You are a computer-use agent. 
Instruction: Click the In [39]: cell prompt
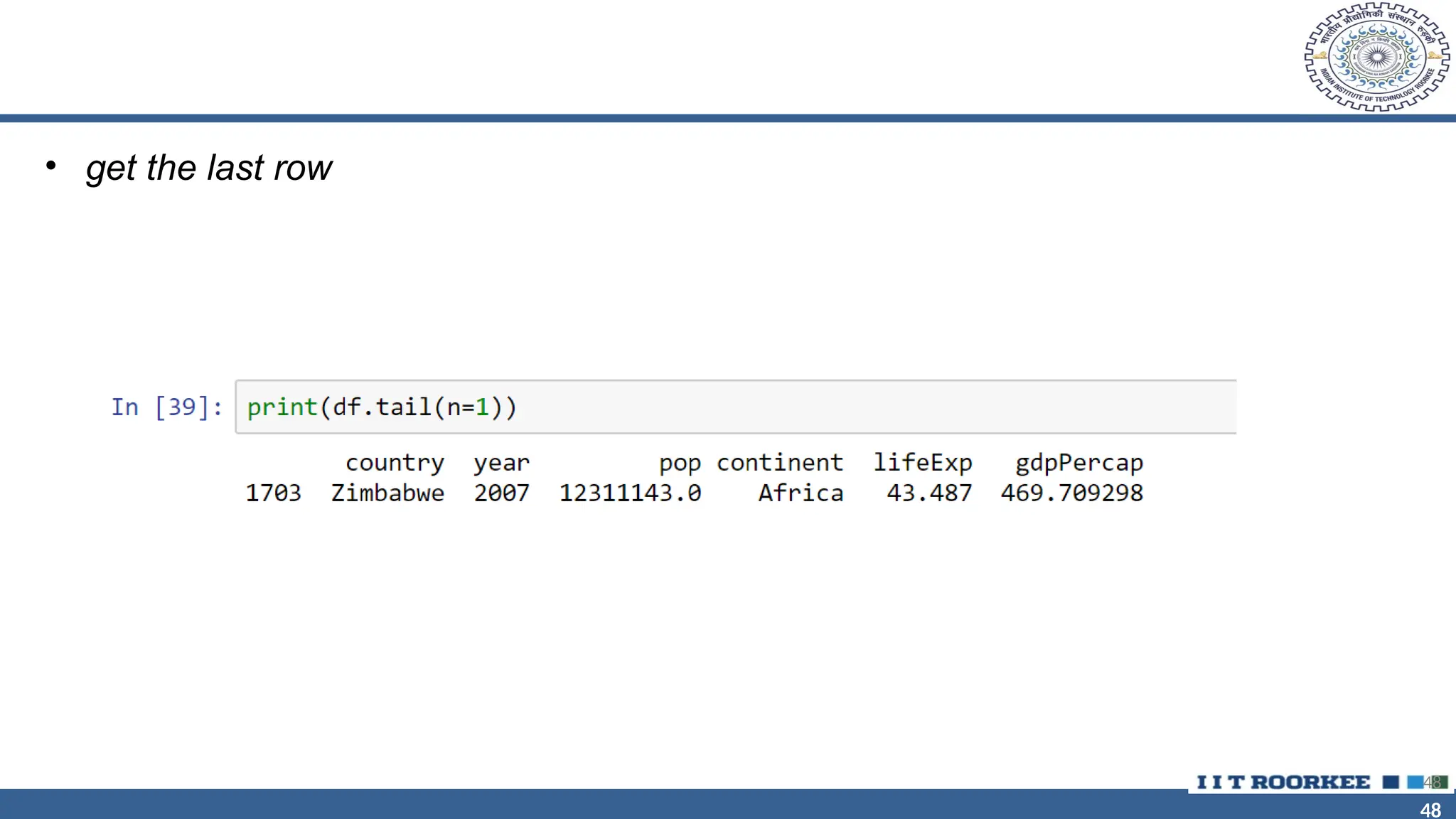coord(167,407)
